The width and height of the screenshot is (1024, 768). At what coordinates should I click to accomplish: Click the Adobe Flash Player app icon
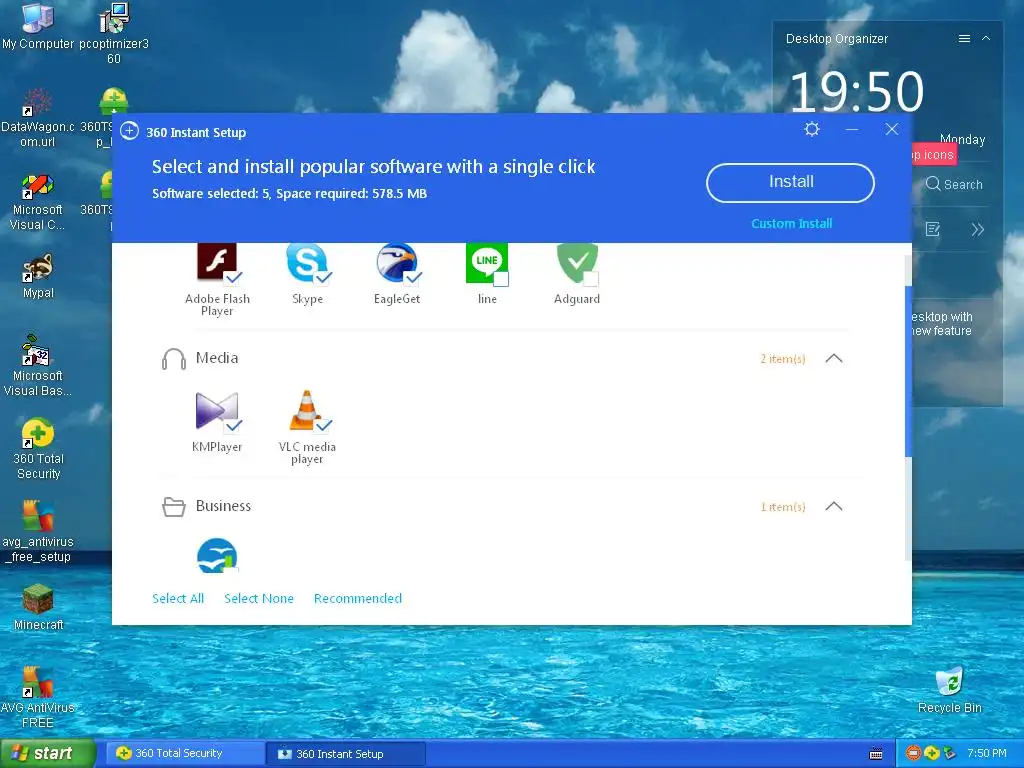tap(216, 262)
